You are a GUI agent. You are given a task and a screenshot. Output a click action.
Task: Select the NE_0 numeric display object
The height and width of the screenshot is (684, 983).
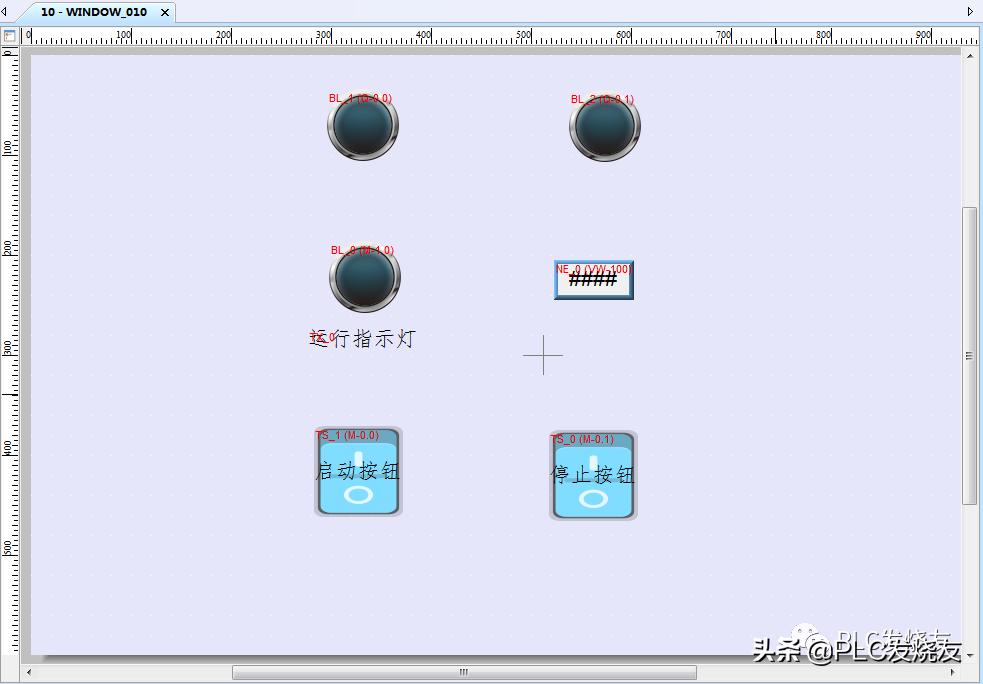tap(593, 281)
